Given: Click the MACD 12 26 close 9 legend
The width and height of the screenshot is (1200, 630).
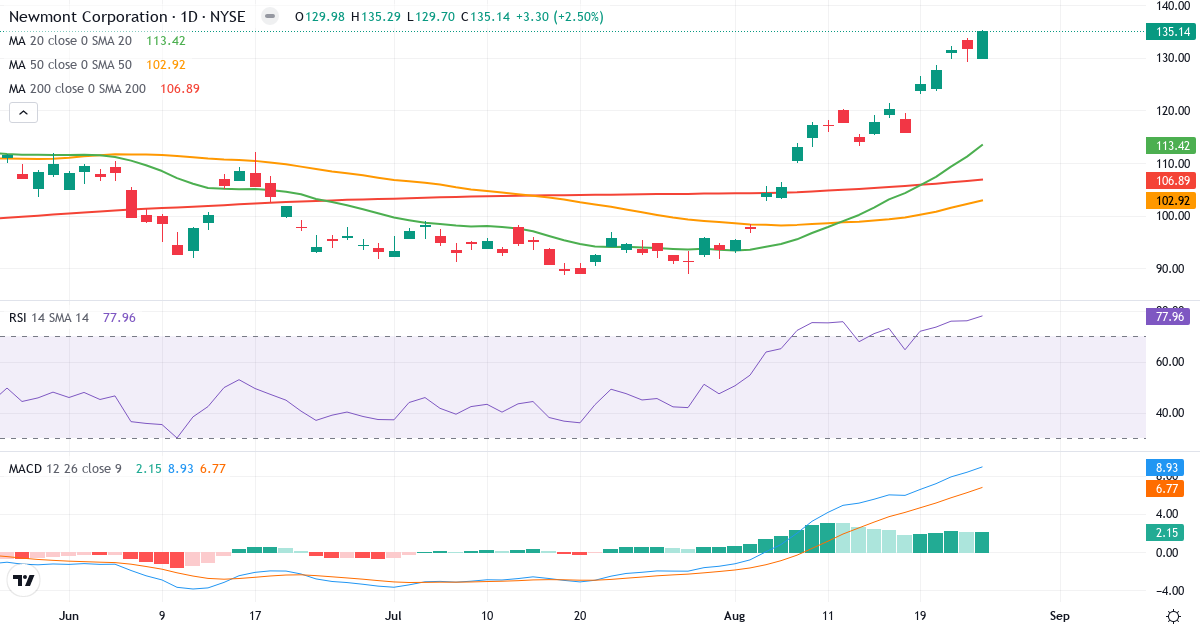Looking at the screenshot, I should tap(67, 468).
